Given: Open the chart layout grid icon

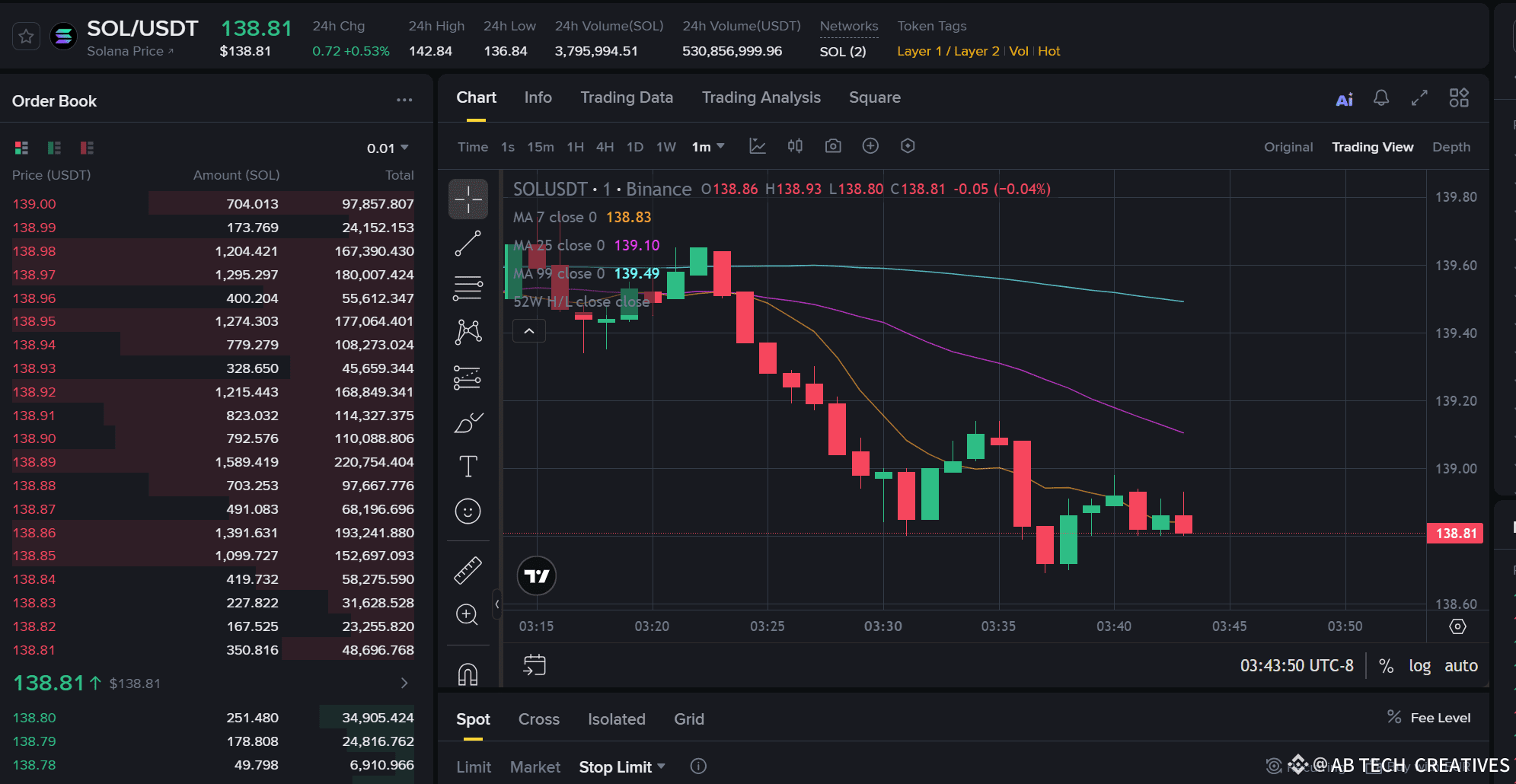Looking at the screenshot, I should (1459, 97).
